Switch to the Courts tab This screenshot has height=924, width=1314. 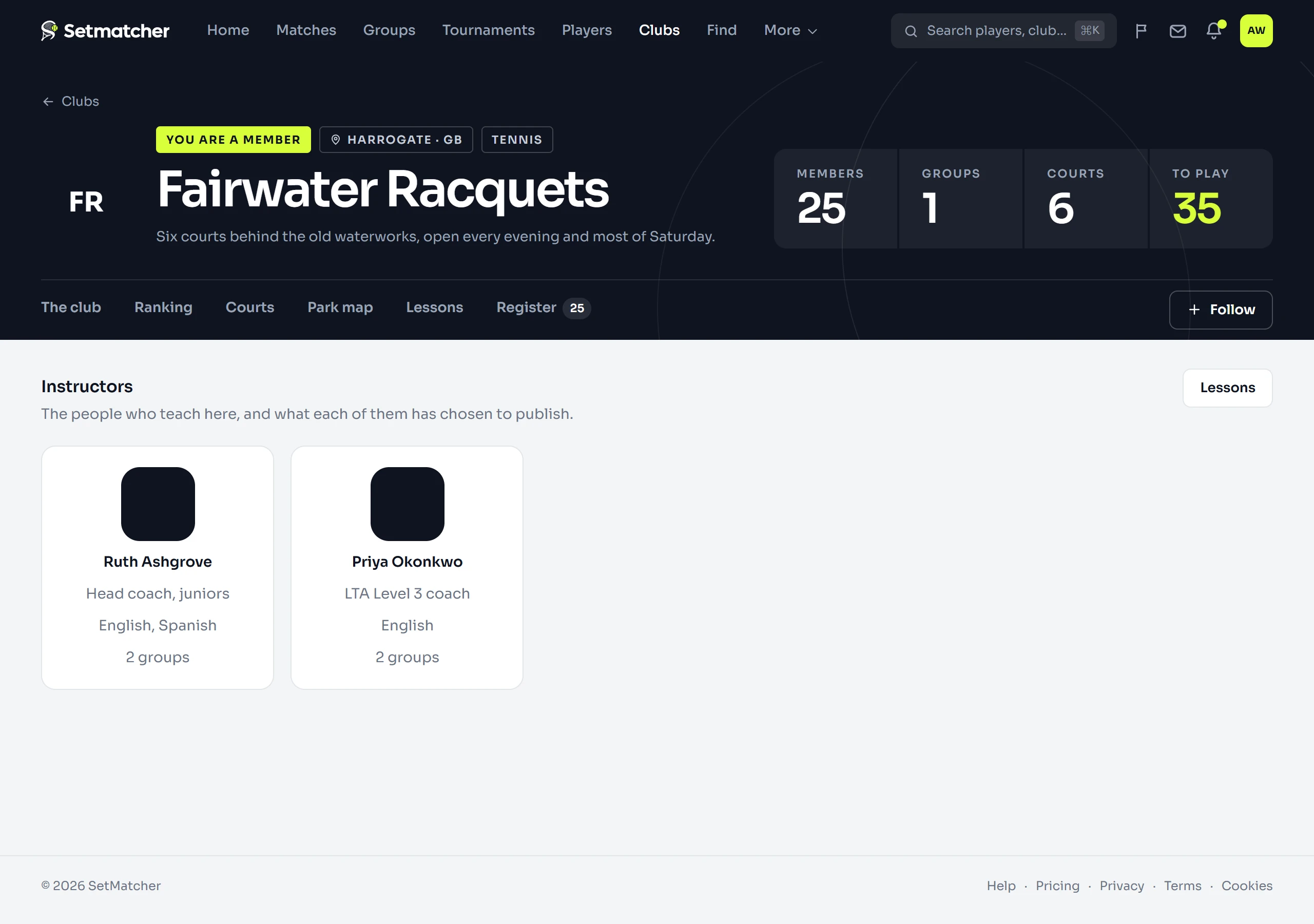pyautogui.click(x=250, y=307)
